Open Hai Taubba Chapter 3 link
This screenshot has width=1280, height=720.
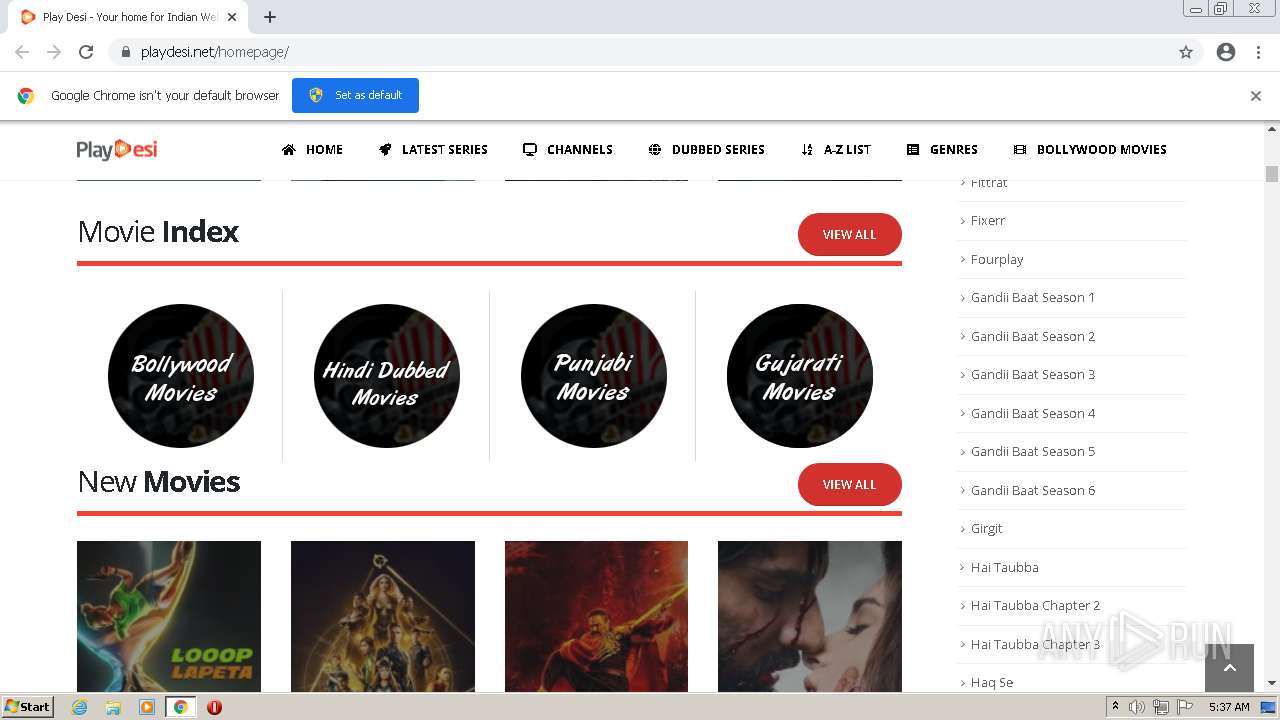(1035, 644)
